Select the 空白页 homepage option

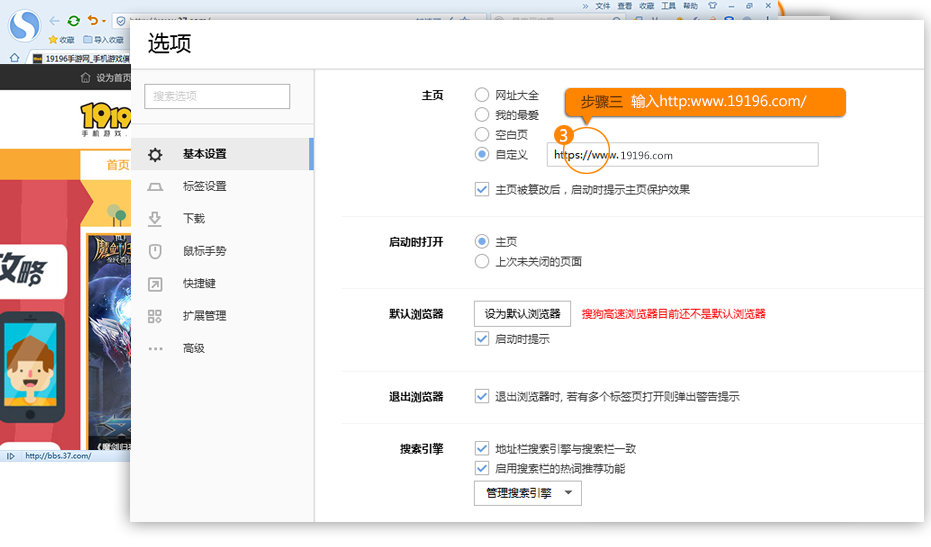coord(482,134)
